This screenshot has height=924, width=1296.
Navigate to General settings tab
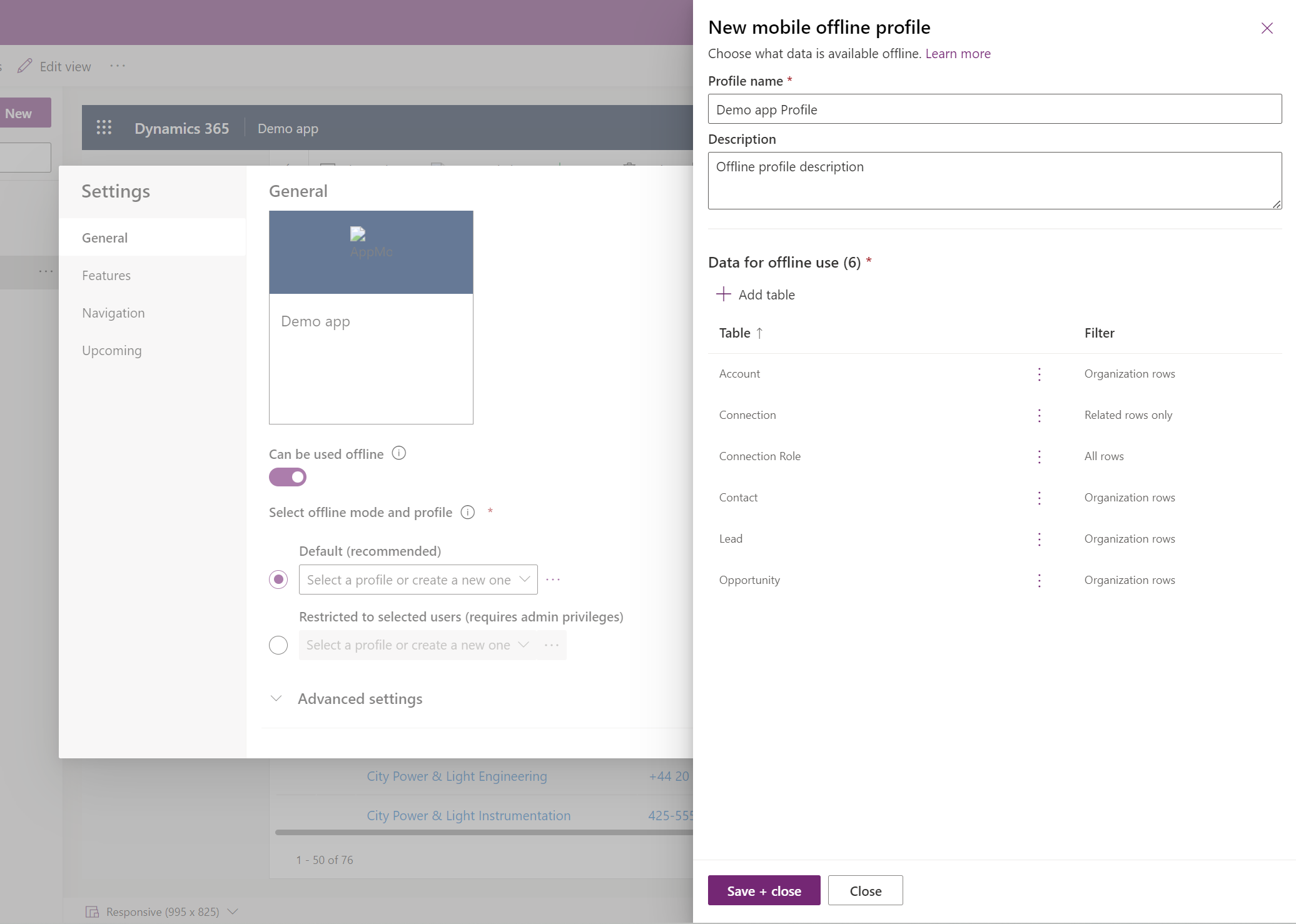click(x=104, y=237)
